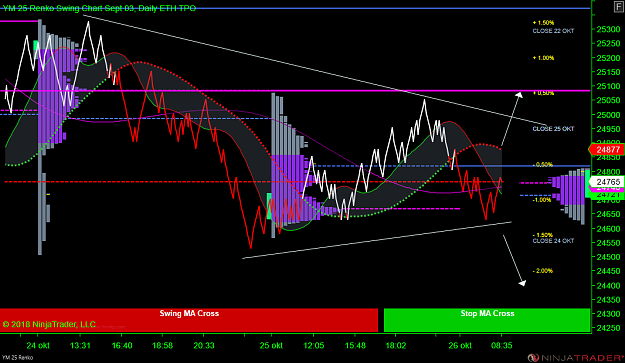Click the 24500 price axis label
This screenshot has height=363, width=625.
pos(608,257)
